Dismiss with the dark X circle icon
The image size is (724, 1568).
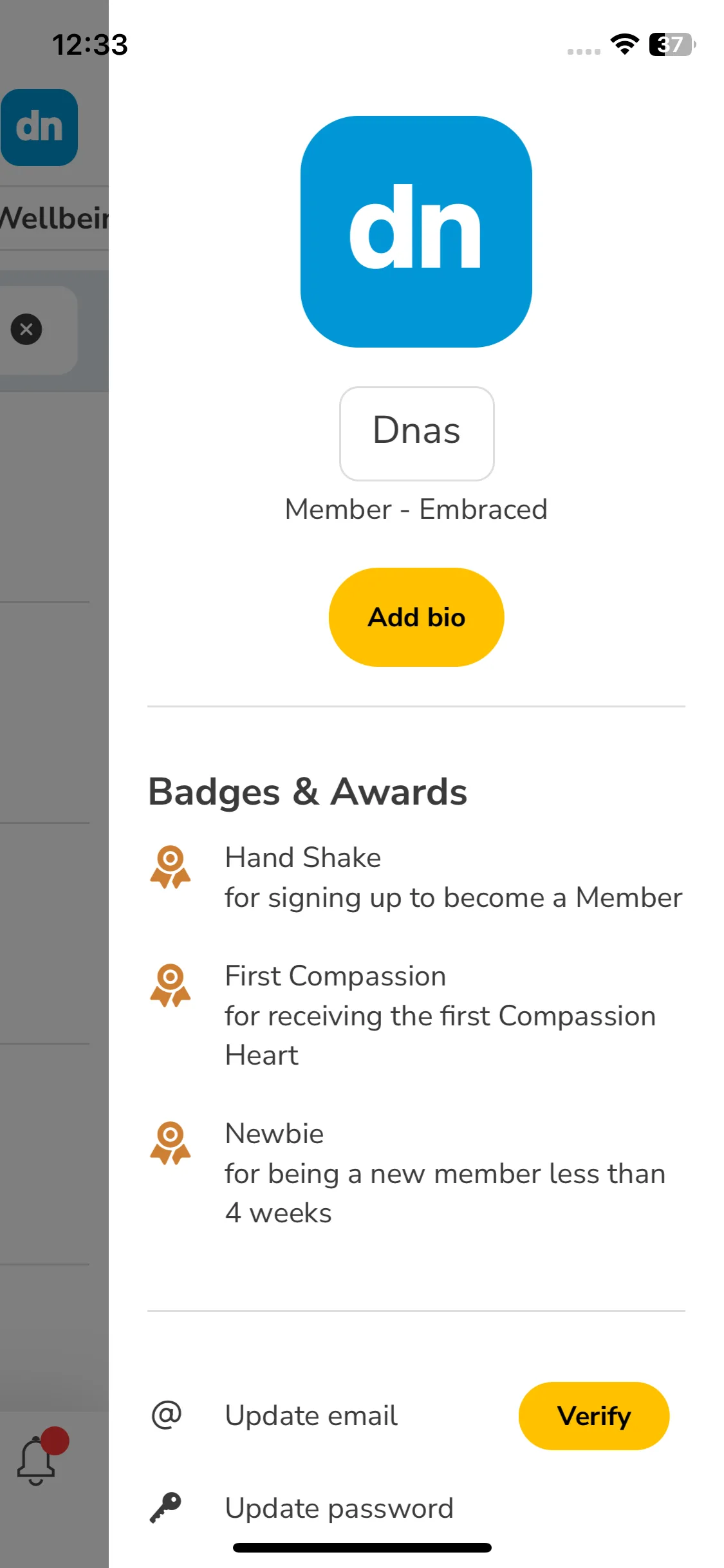tap(26, 330)
